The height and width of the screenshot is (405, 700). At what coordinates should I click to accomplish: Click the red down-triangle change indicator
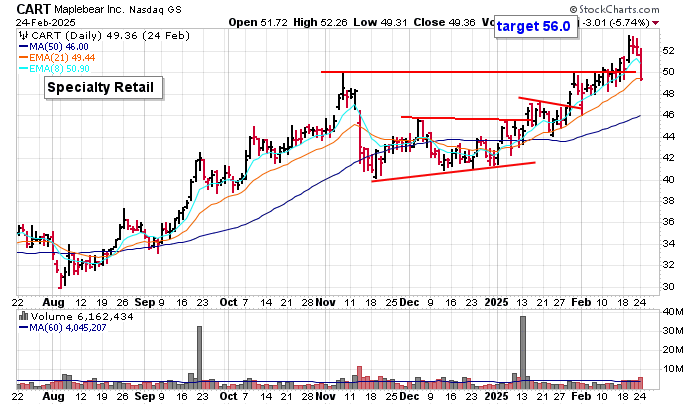pos(655,23)
